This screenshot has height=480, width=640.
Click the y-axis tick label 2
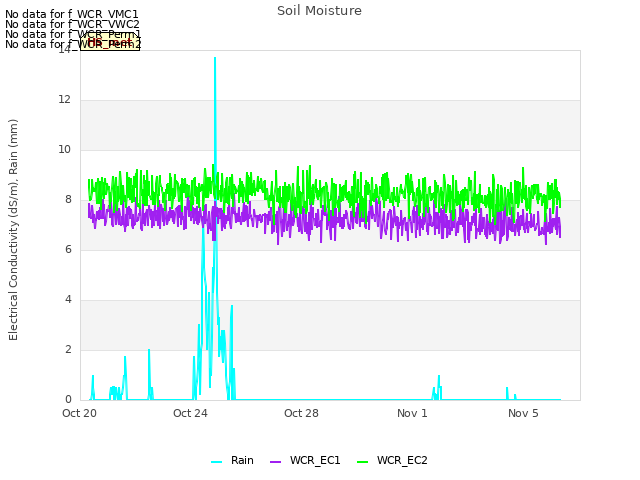(68, 350)
